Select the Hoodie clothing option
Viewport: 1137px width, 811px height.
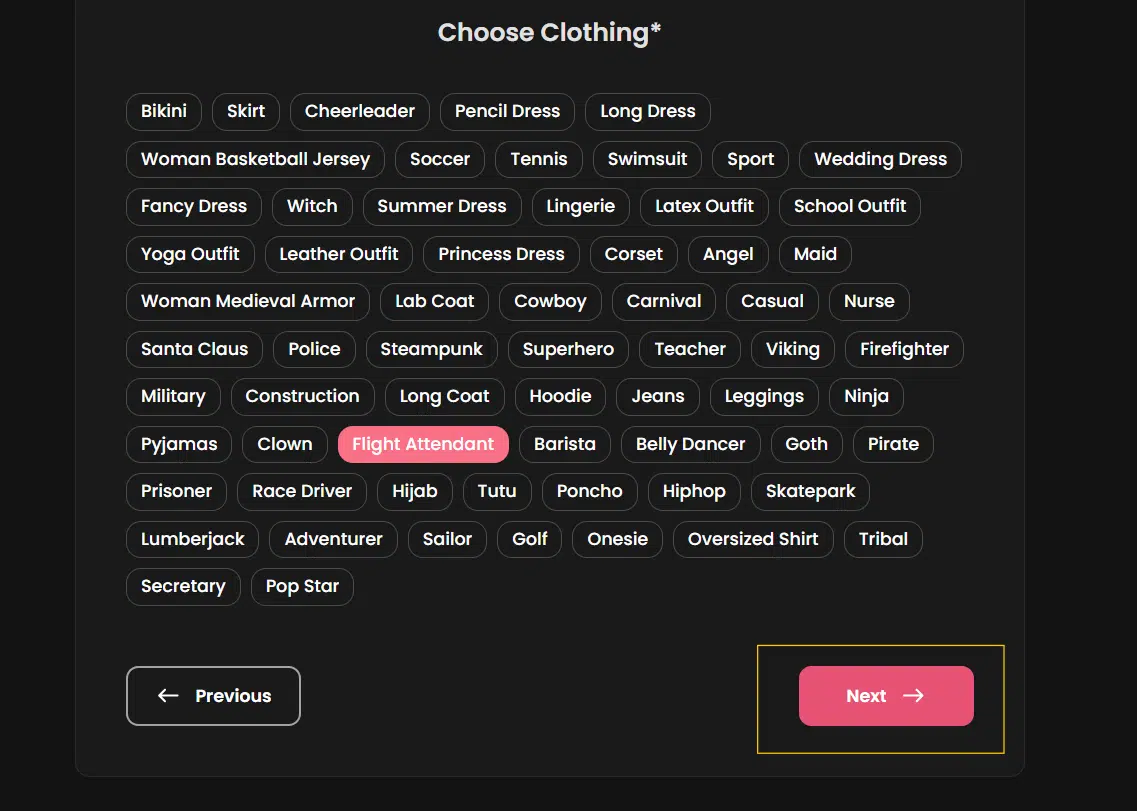(x=560, y=396)
